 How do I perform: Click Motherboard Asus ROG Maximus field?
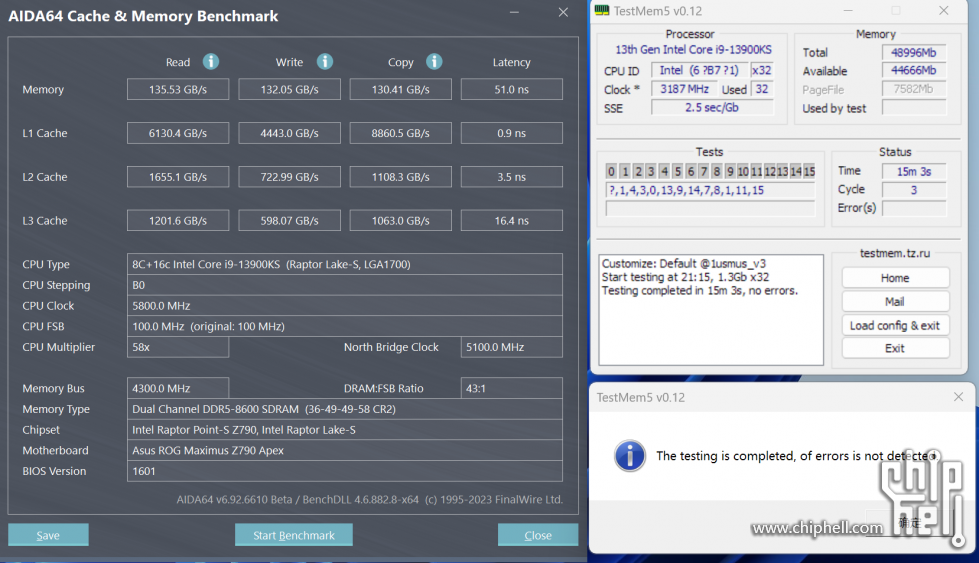345,450
